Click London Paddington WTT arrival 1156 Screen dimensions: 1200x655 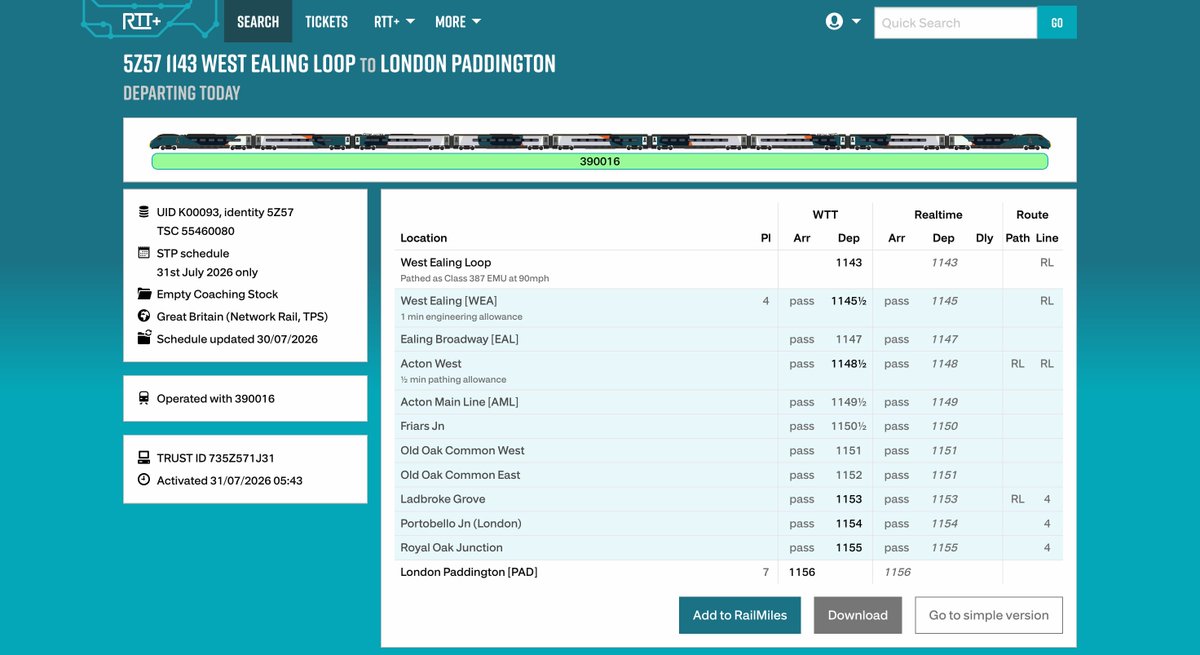click(x=802, y=572)
